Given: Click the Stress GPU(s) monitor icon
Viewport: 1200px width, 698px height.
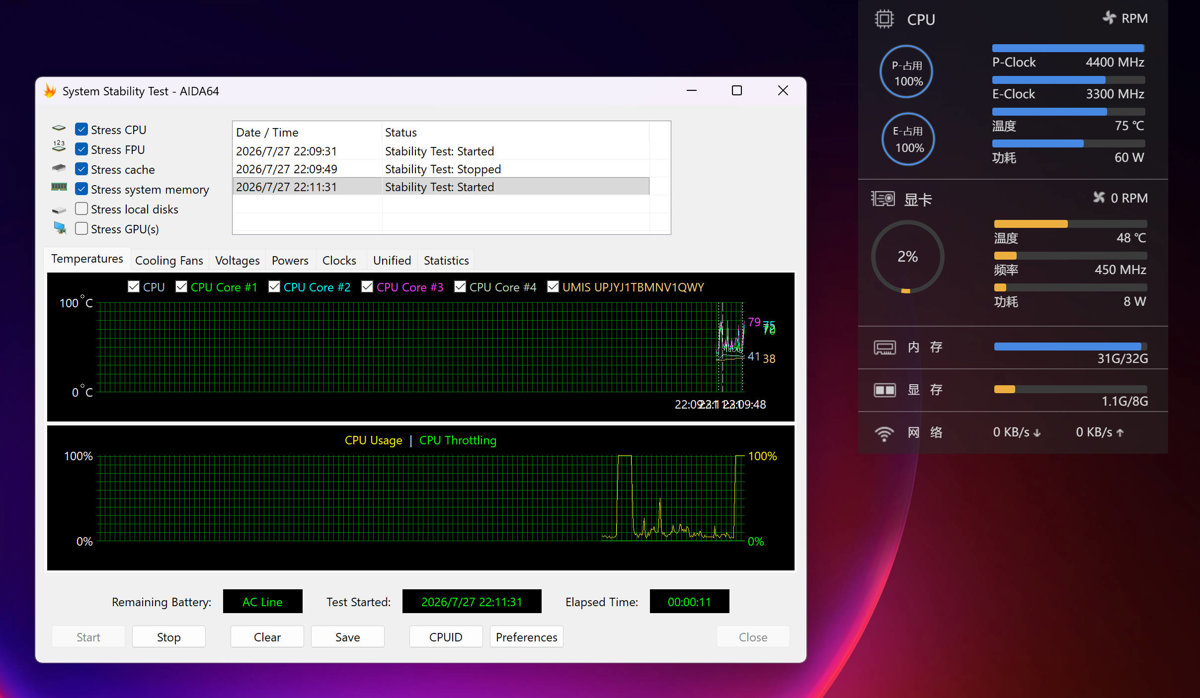Looking at the screenshot, I should [x=59, y=229].
